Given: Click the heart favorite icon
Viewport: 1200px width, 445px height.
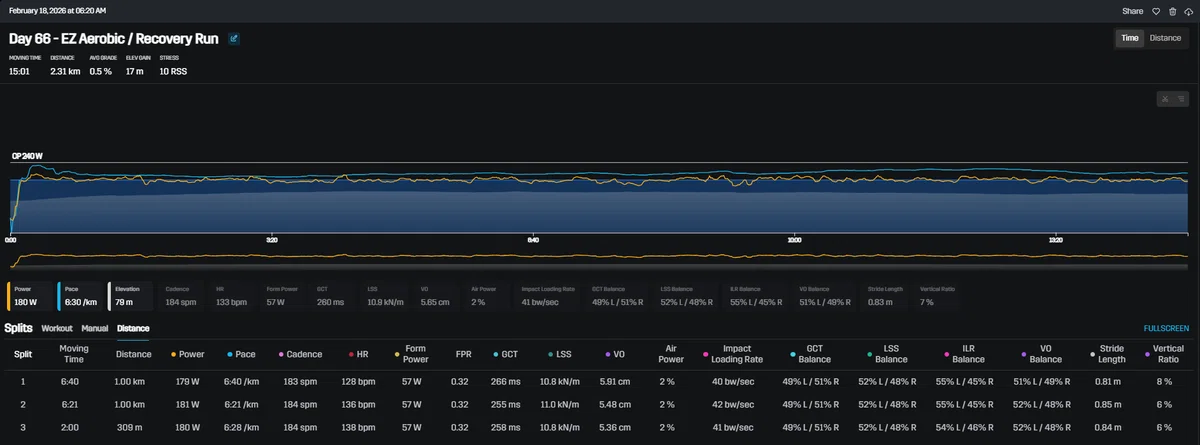Looking at the screenshot, I should [x=1155, y=11].
